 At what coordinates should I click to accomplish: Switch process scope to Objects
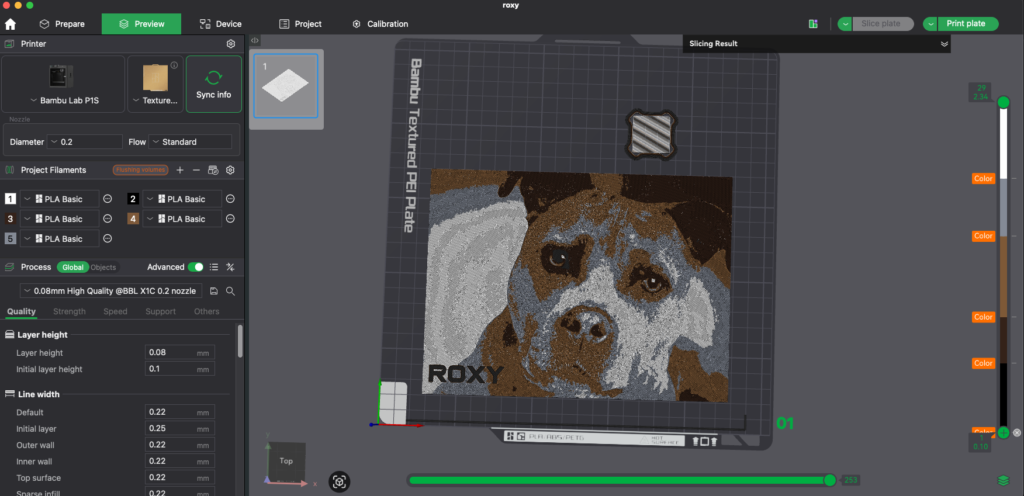click(103, 267)
